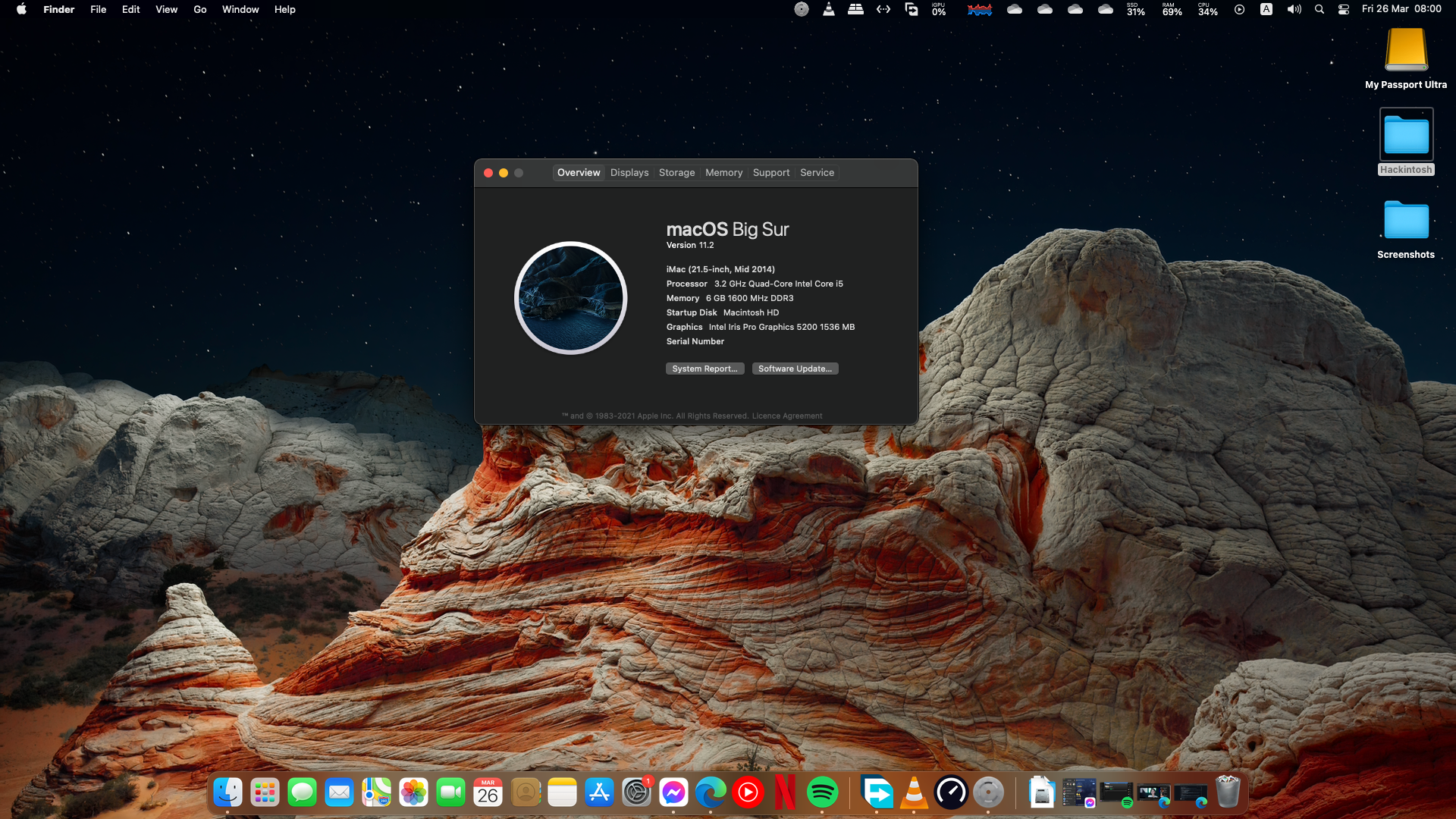Close the About This Mac window
This screenshot has width=1456, height=819.
click(488, 173)
